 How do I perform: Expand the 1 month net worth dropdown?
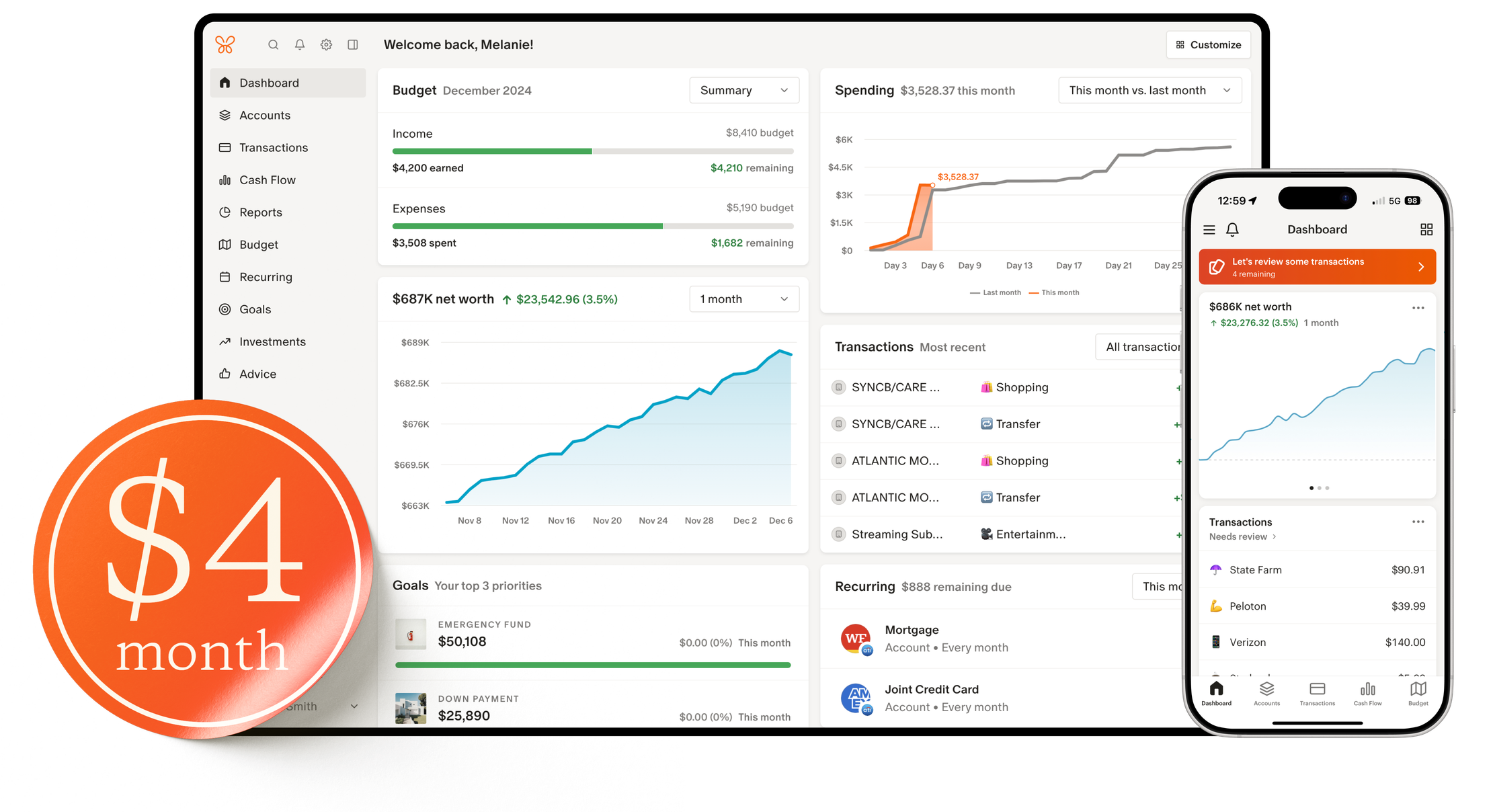[743, 299]
